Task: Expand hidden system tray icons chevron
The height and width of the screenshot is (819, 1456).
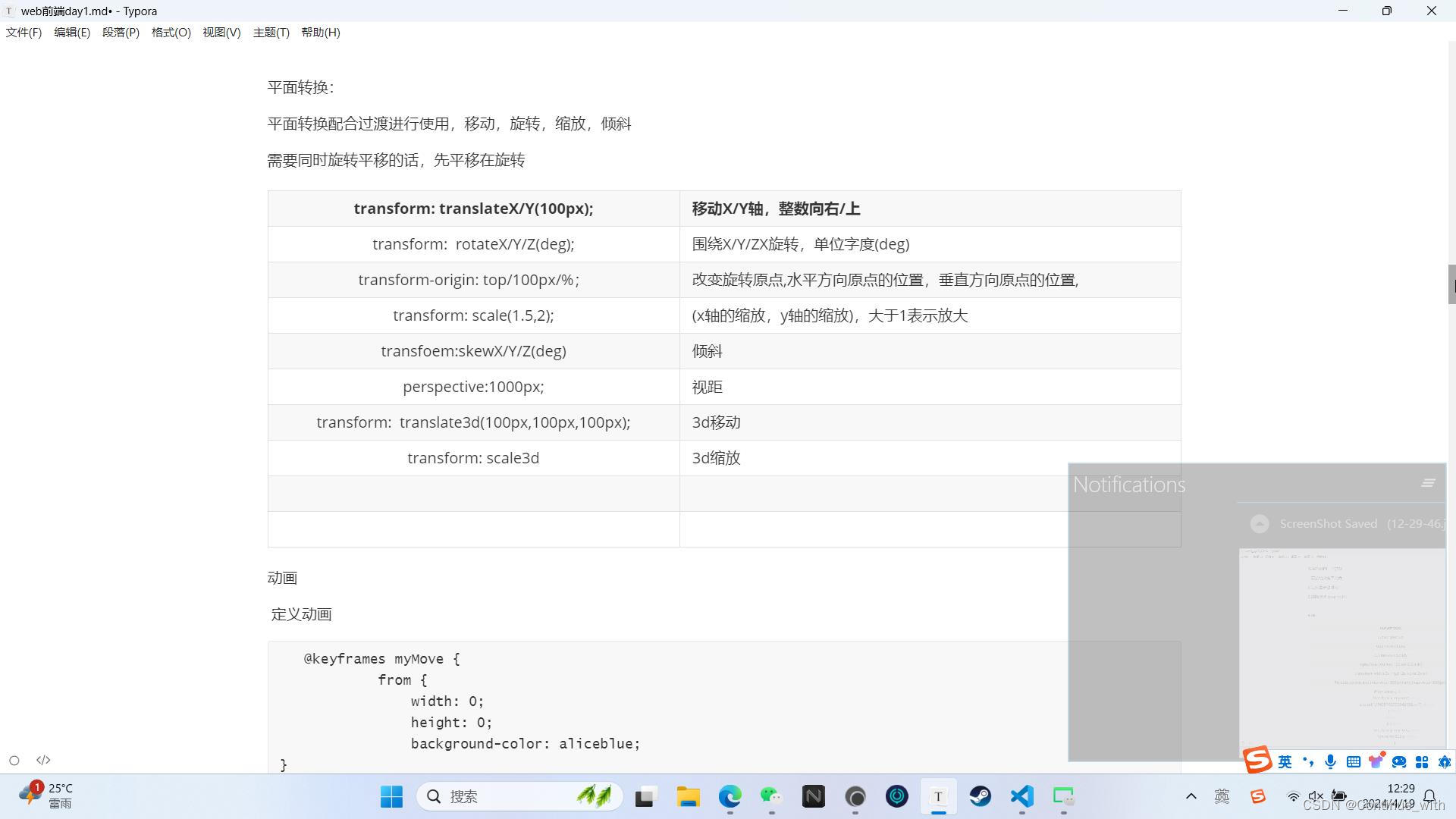Action: pos(1191,796)
